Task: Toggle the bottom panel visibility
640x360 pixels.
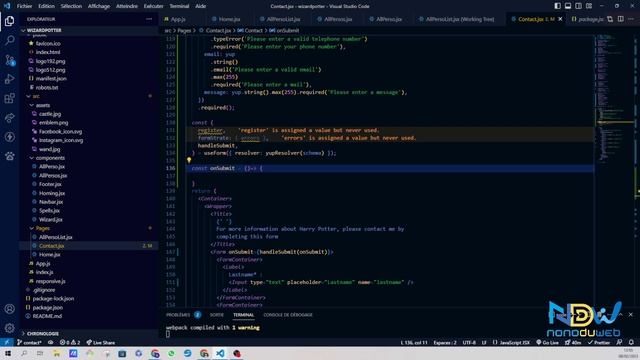Action: tap(568, 6)
